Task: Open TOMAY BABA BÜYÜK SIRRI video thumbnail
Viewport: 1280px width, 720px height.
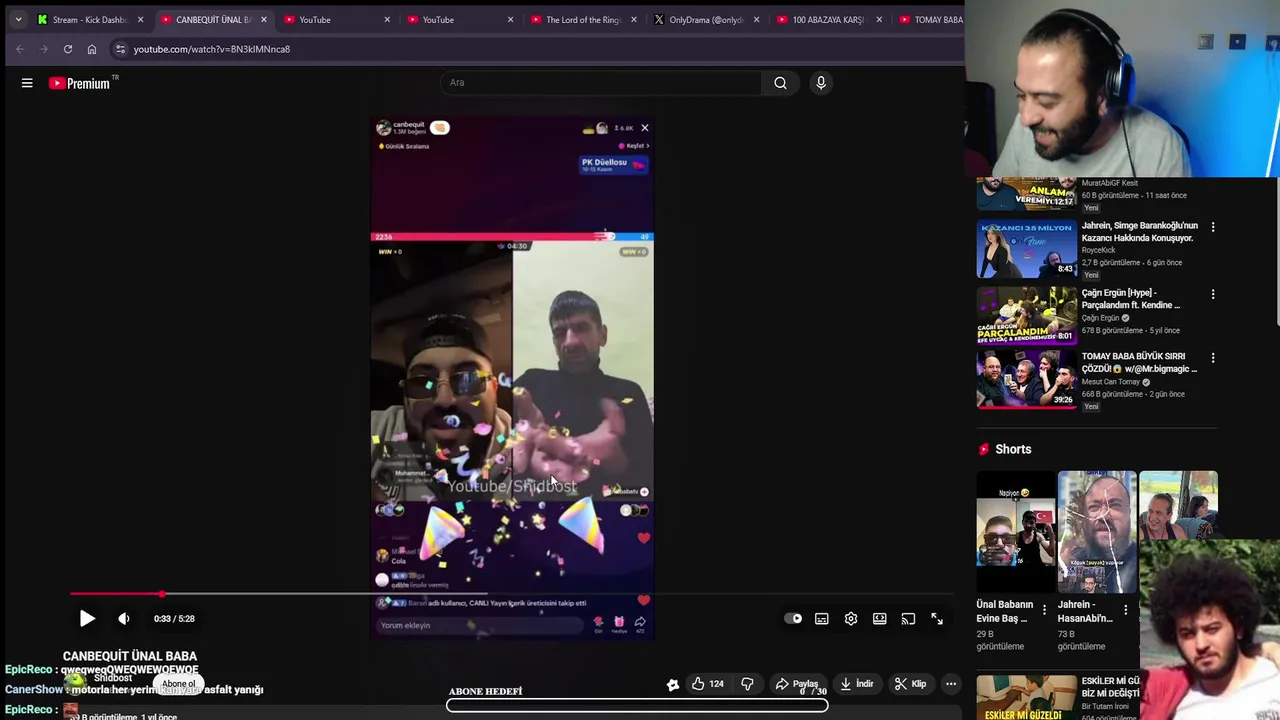Action: coord(1027,379)
